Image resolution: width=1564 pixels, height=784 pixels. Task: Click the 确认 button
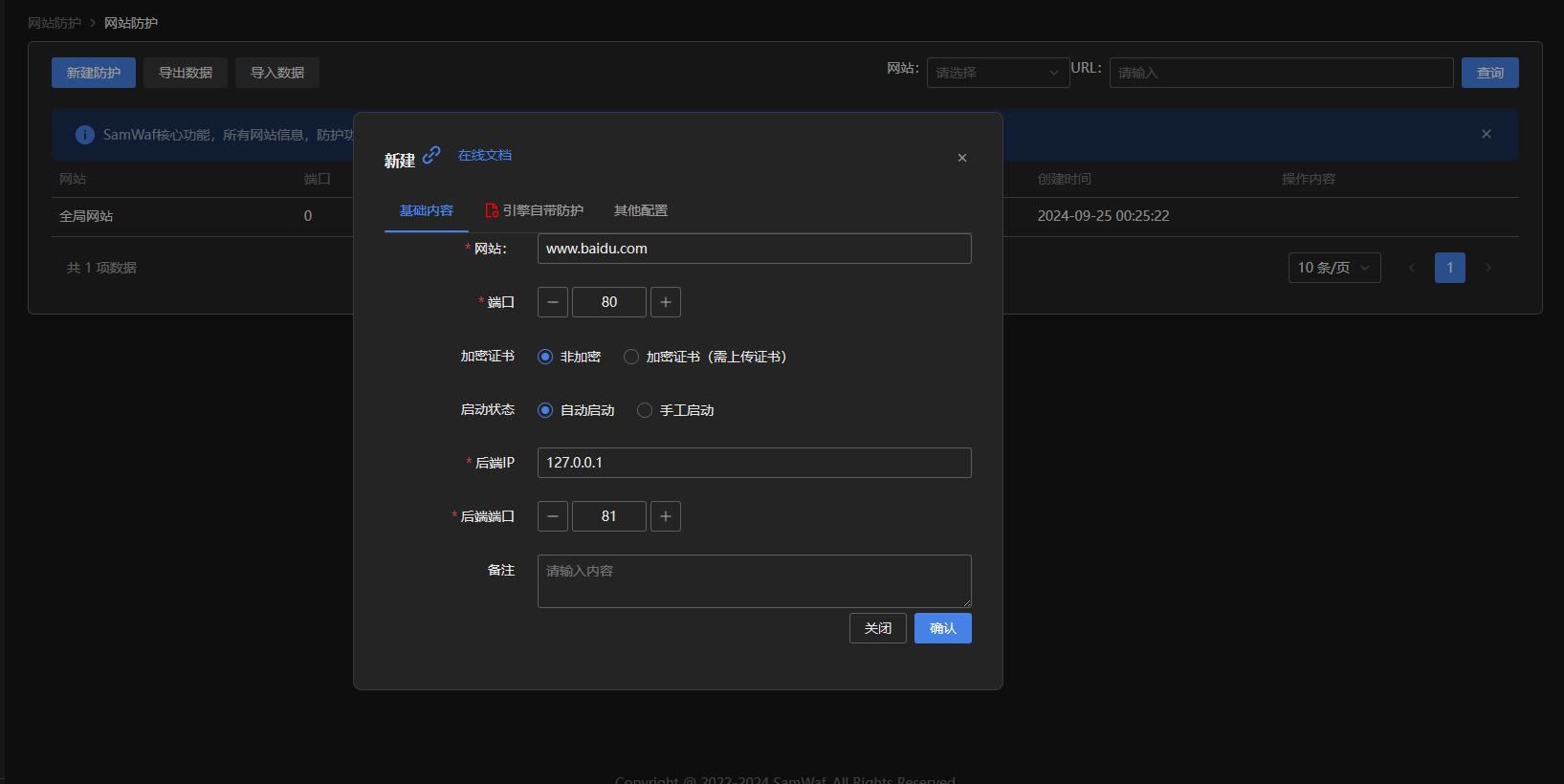click(x=943, y=628)
